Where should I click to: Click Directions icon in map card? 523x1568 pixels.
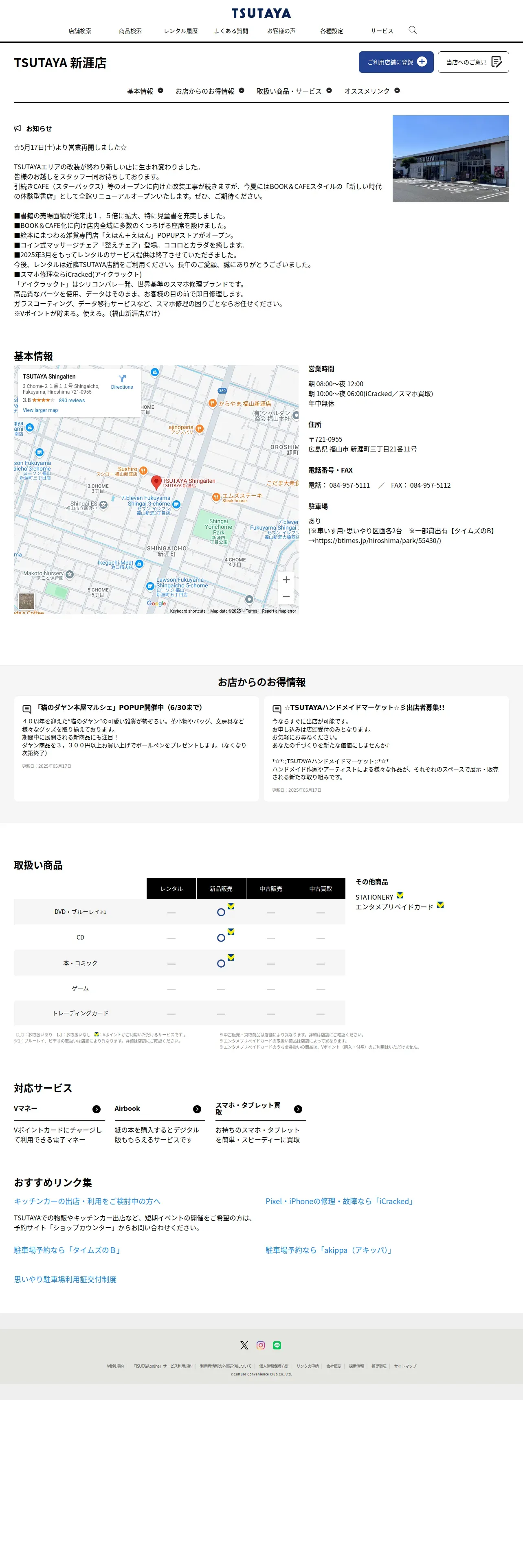(122, 378)
